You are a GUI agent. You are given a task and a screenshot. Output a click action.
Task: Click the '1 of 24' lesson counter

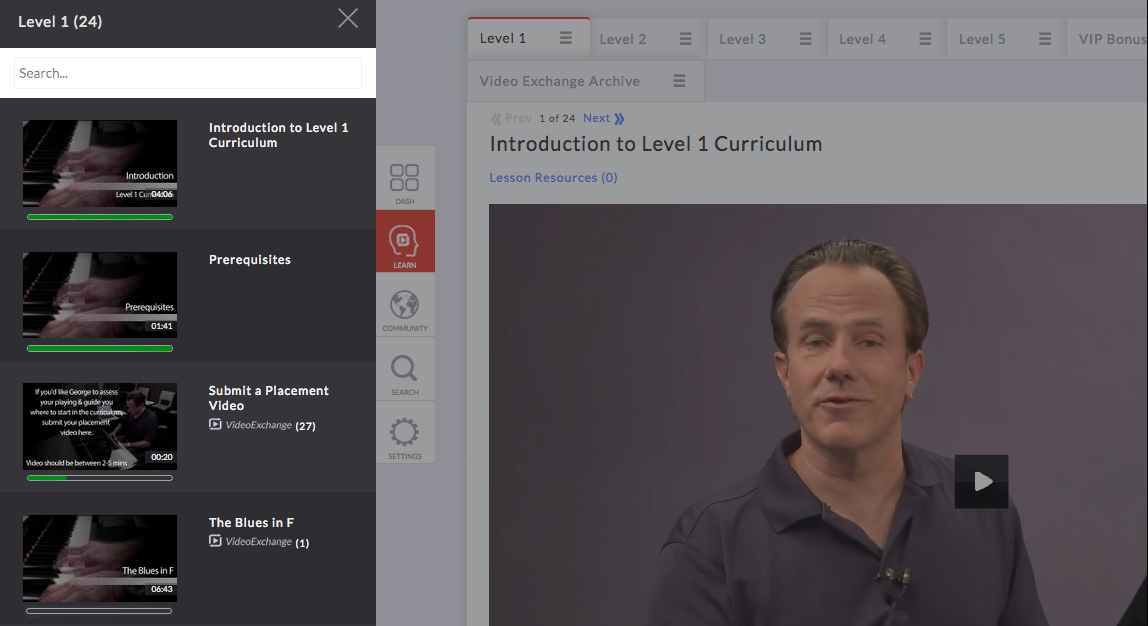click(557, 119)
